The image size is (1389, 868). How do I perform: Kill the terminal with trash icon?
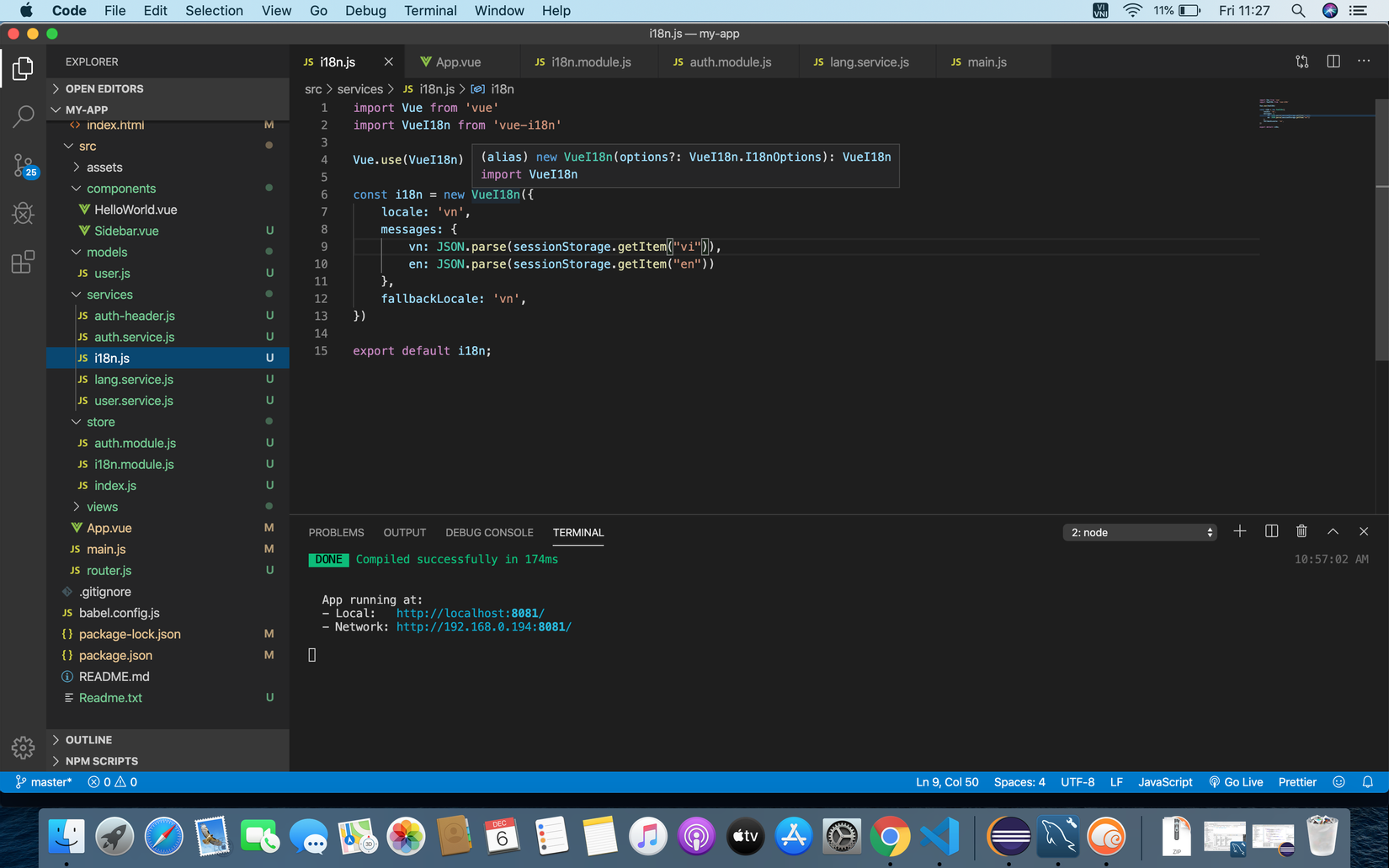pos(1301,531)
